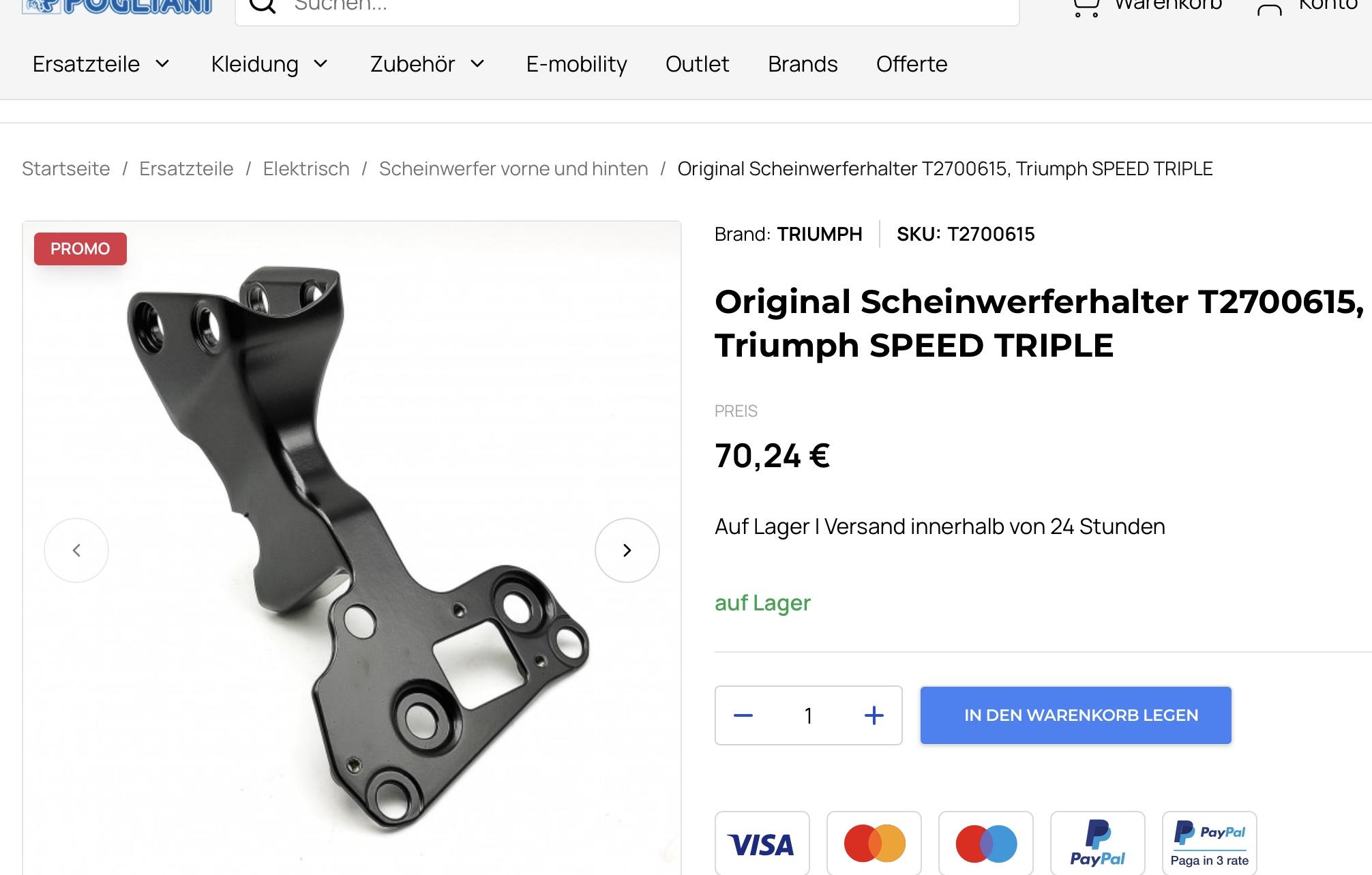Click the search magnifier icon
This screenshot has width=1372, height=875.
(x=263, y=5)
